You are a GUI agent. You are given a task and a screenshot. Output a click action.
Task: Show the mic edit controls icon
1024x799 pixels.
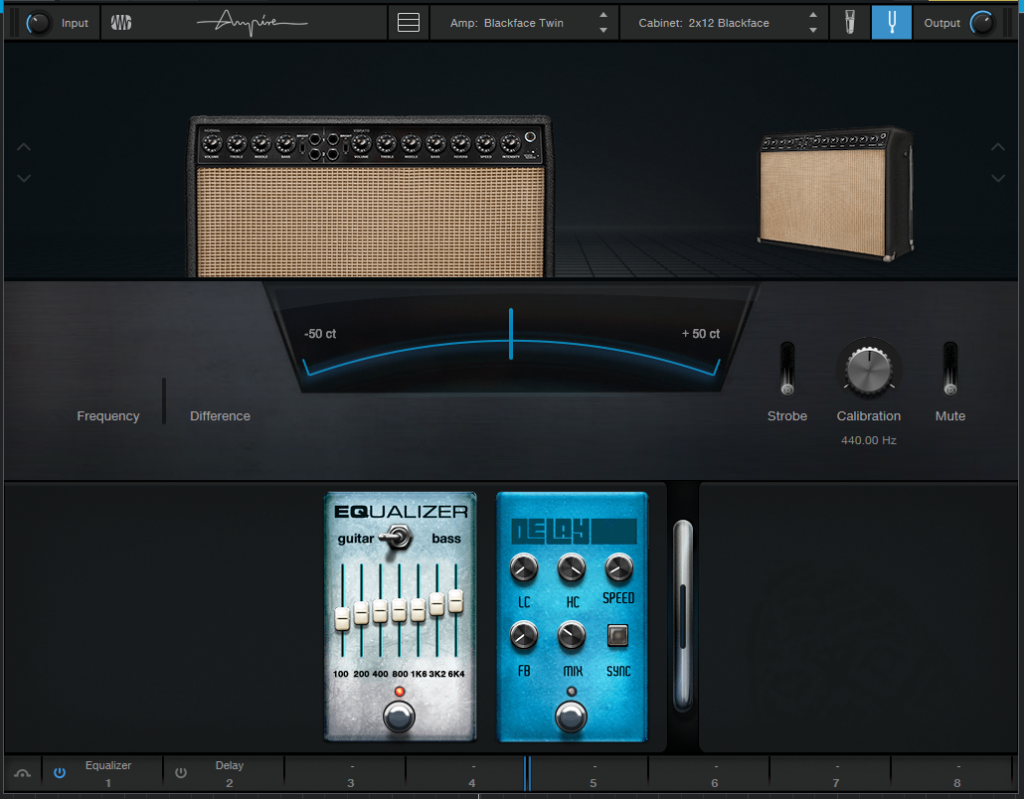point(849,23)
